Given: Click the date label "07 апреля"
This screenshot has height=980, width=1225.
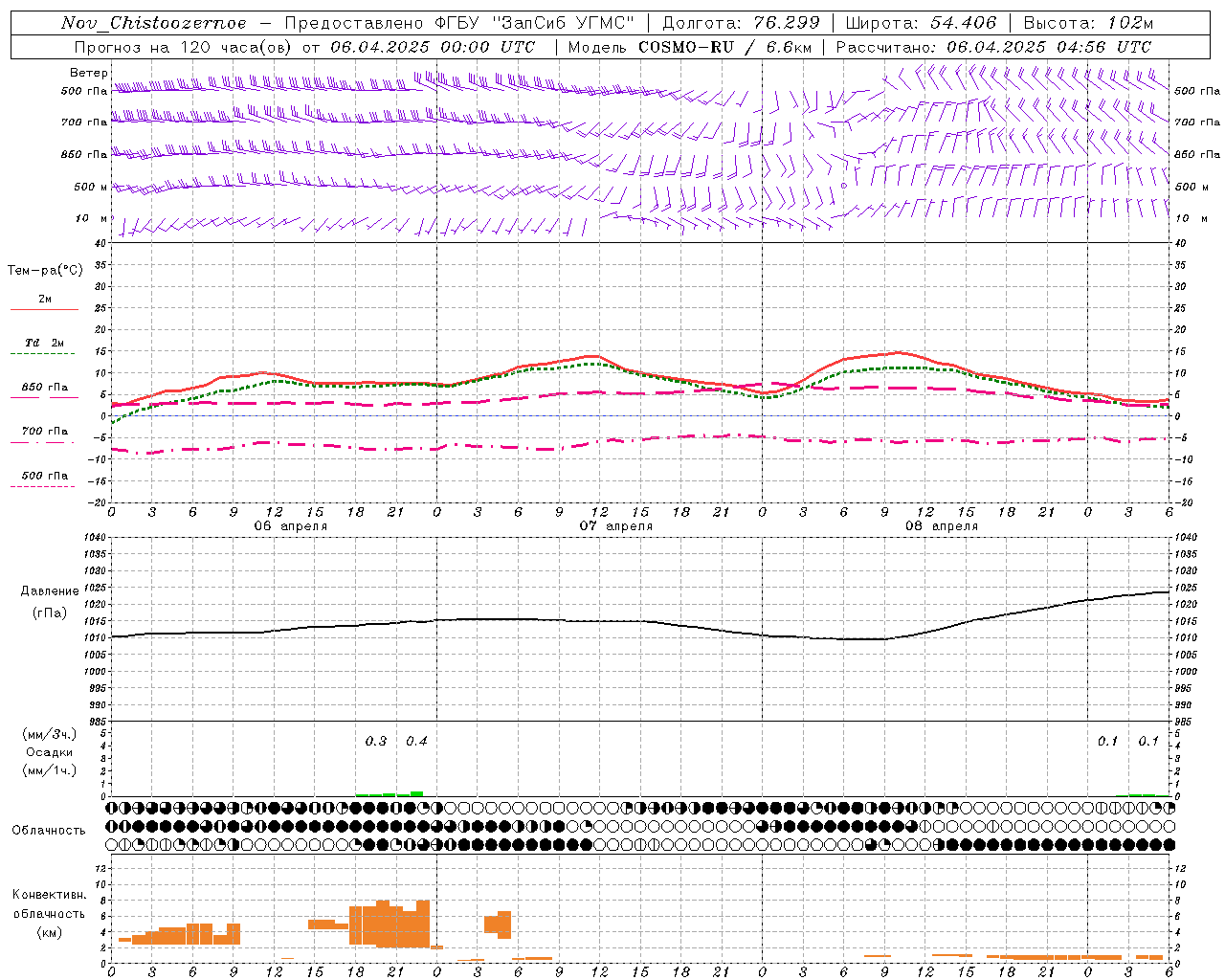Looking at the screenshot, I should pyautogui.click(x=616, y=526).
